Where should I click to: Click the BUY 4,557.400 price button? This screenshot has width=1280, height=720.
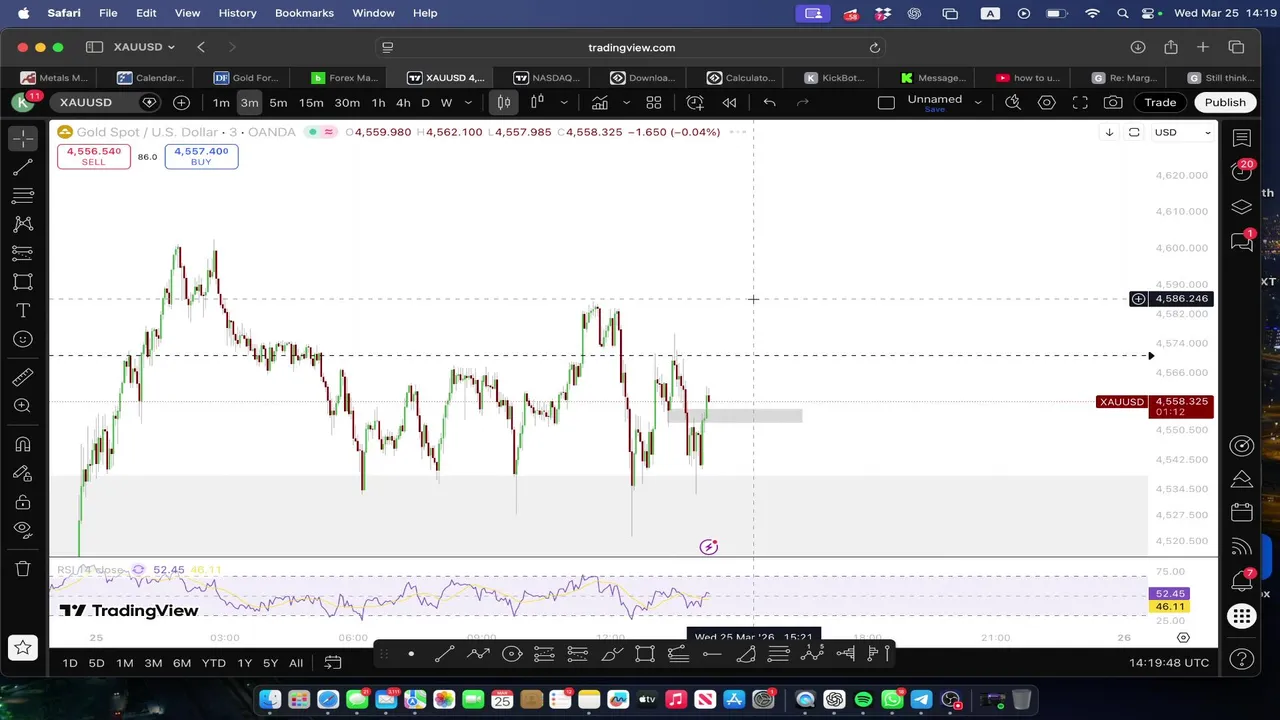click(201, 156)
